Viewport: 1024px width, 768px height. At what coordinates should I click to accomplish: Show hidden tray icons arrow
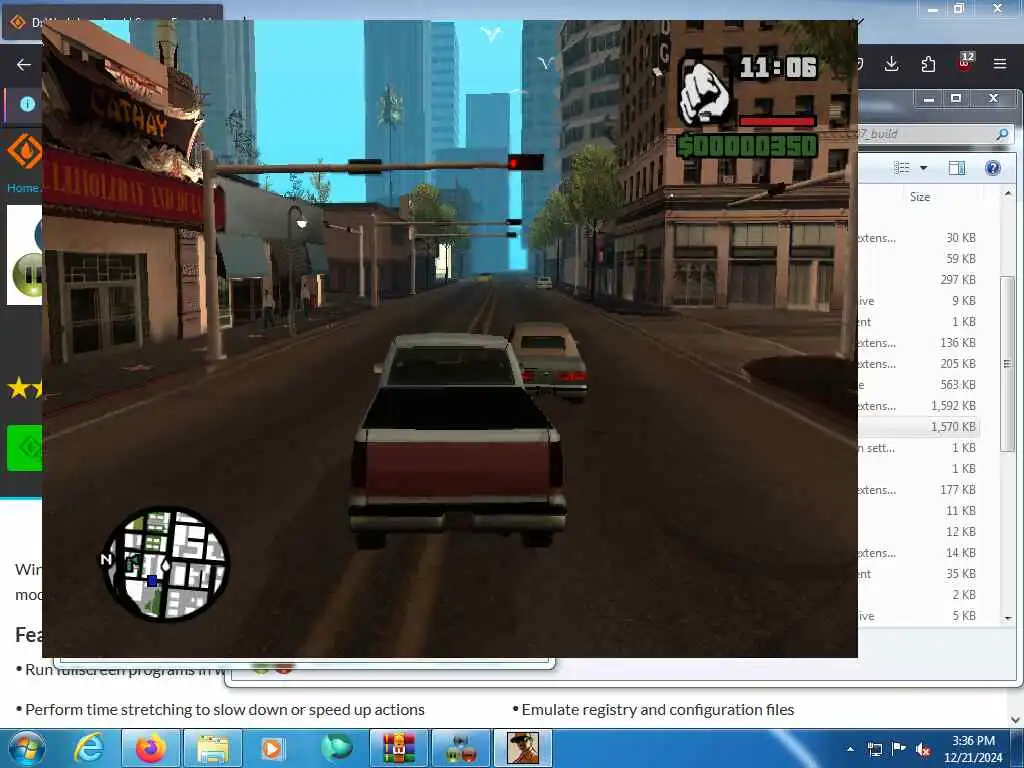850,750
